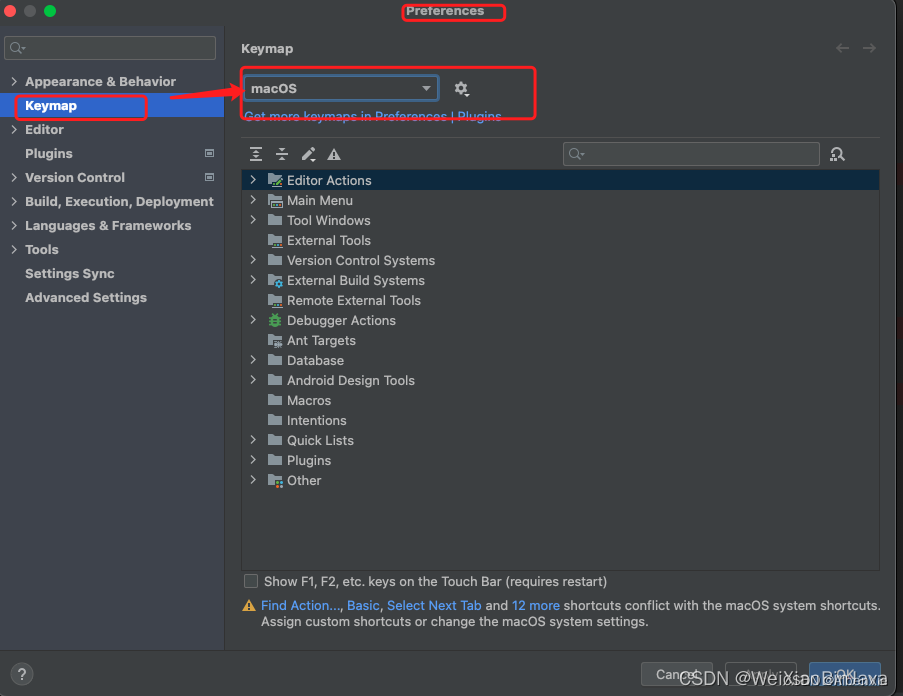Click project-level icon beside Plugins
Viewport: 903px width, 696px height.
(210, 153)
